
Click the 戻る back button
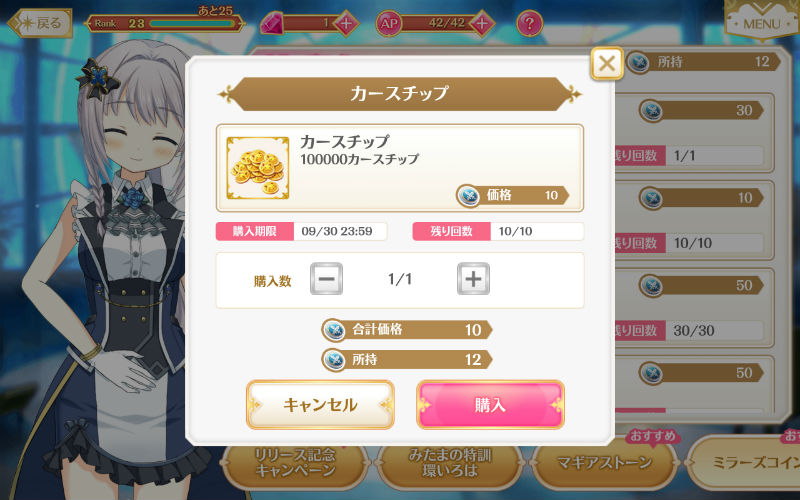(x=41, y=23)
